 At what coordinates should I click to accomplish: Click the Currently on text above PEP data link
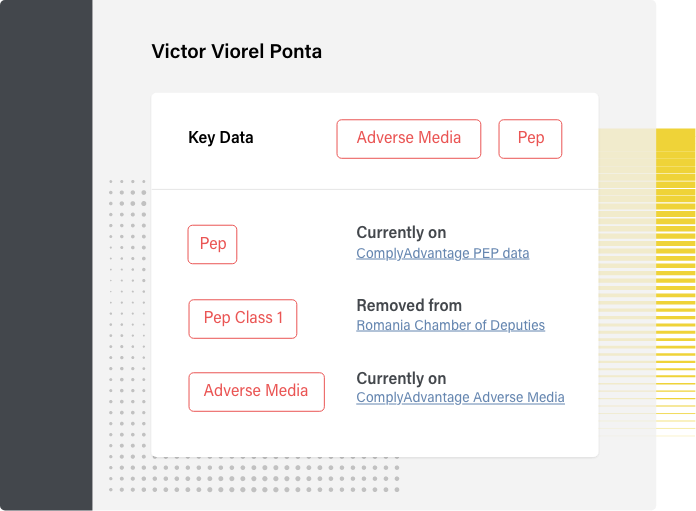(401, 233)
